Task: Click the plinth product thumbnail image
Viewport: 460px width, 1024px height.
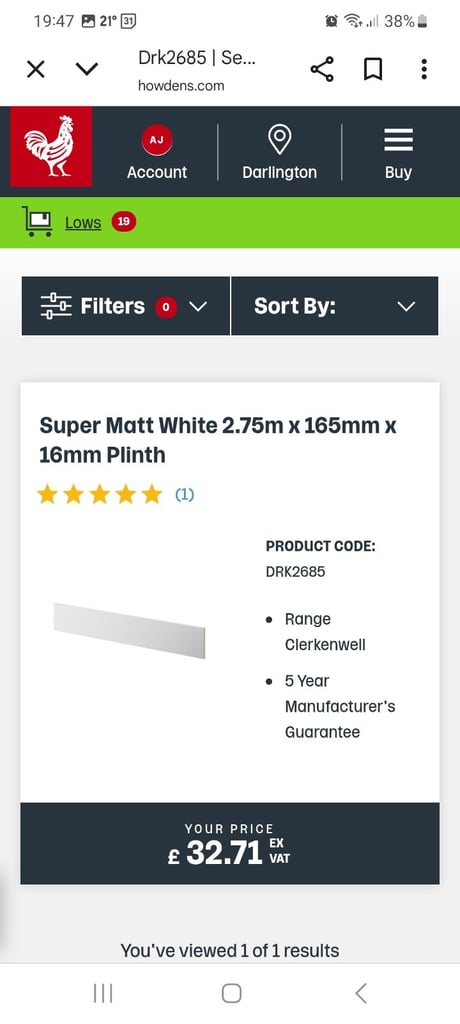Action: pyautogui.click(x=129, y=630)
